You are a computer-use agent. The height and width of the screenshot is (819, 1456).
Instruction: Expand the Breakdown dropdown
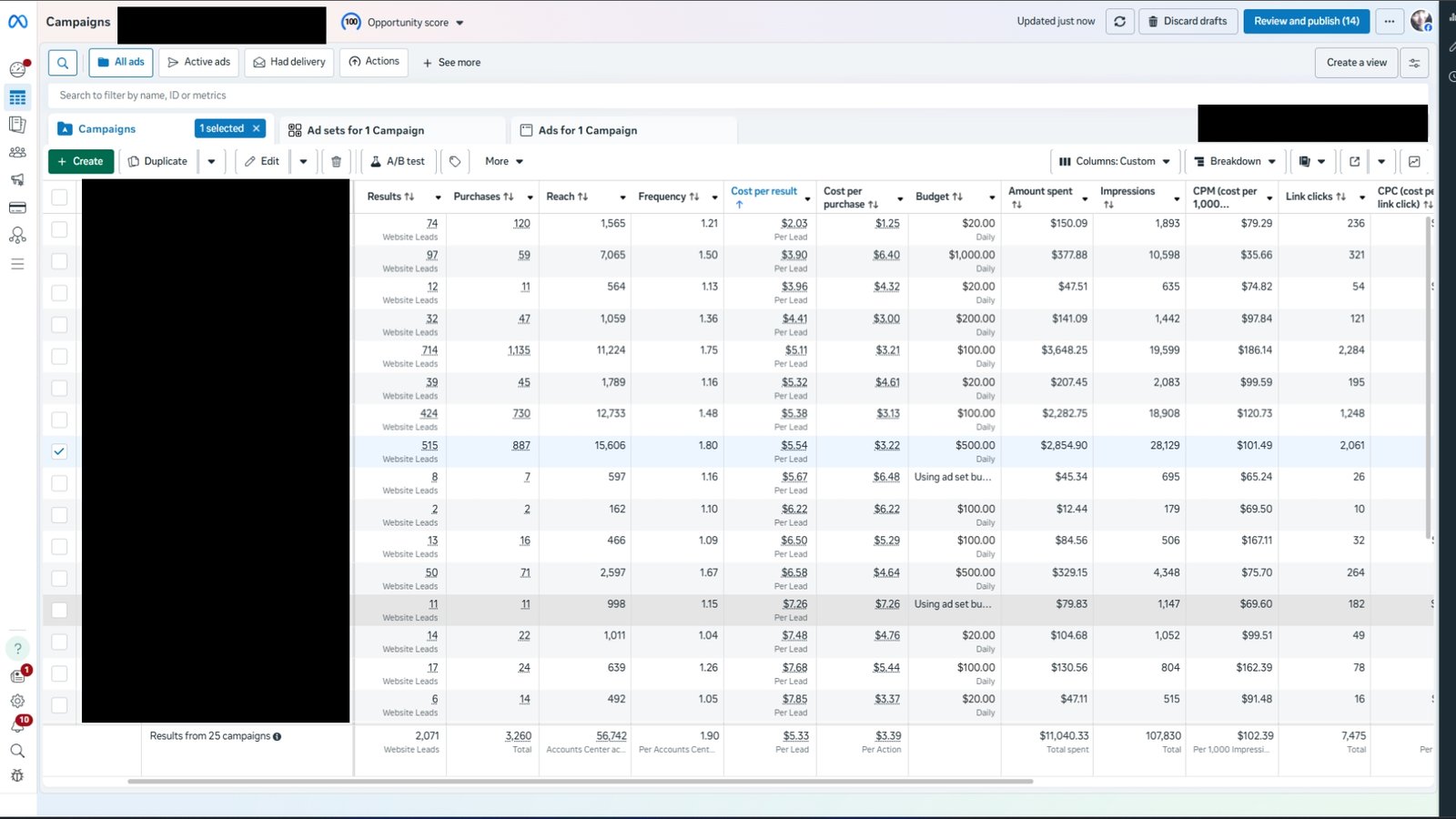1235,162
